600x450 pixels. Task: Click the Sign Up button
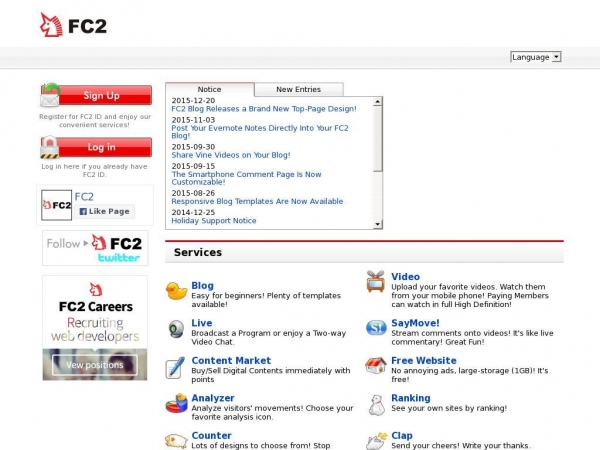96,95
